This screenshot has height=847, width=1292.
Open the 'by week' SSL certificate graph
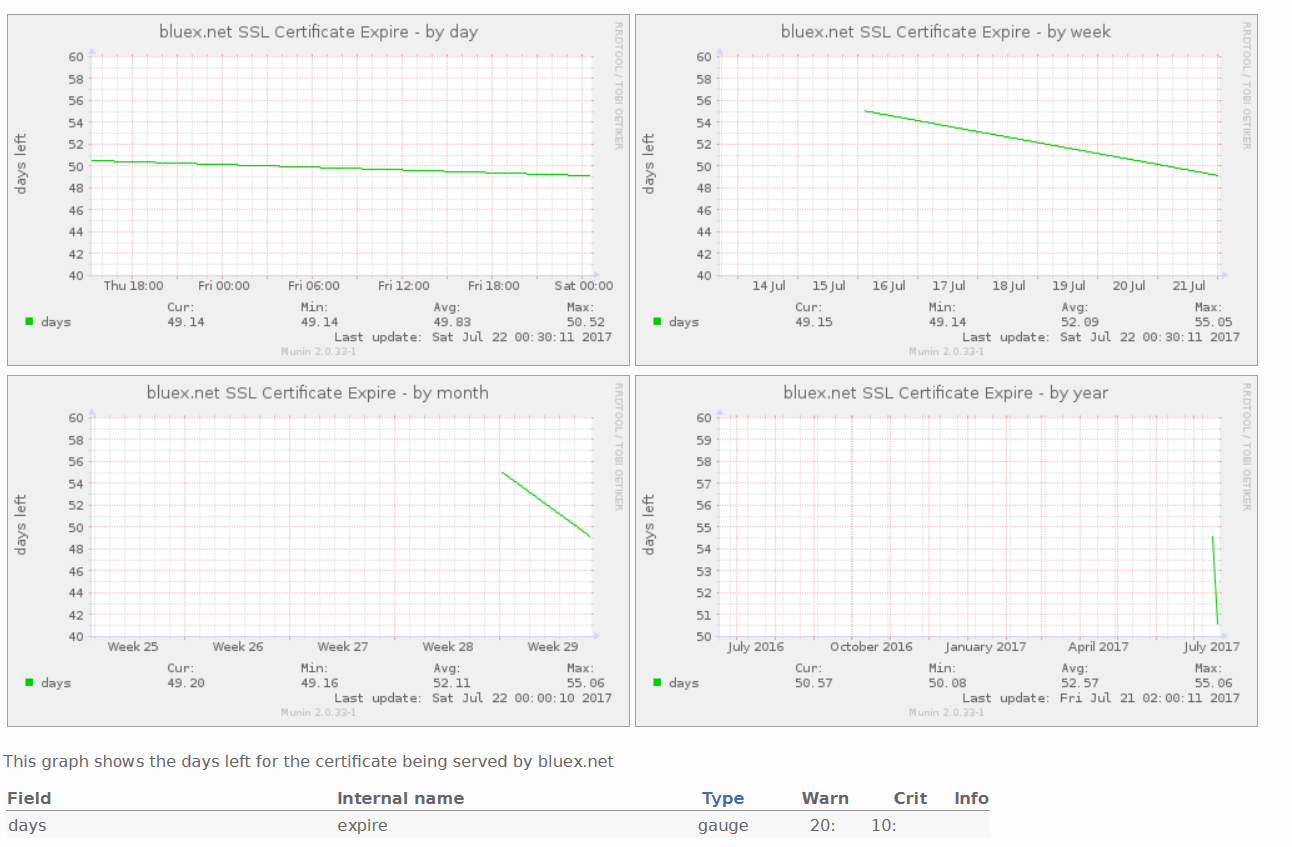point(945,190)
